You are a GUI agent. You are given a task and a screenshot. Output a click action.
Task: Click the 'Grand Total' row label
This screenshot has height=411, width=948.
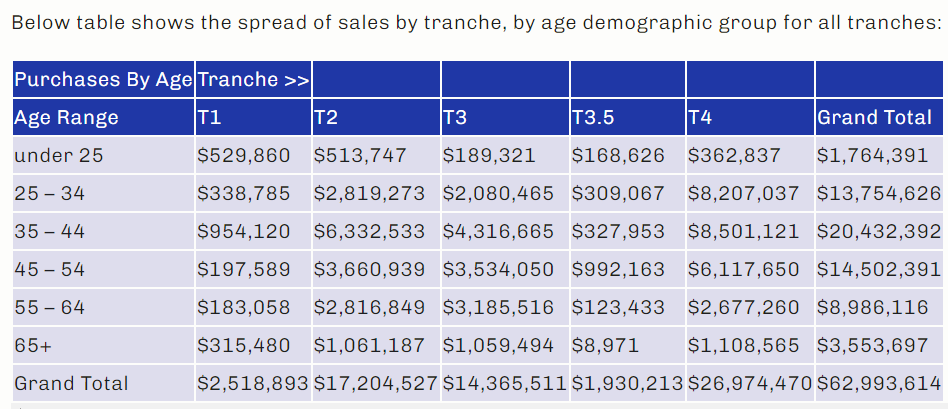click(103, 383)
